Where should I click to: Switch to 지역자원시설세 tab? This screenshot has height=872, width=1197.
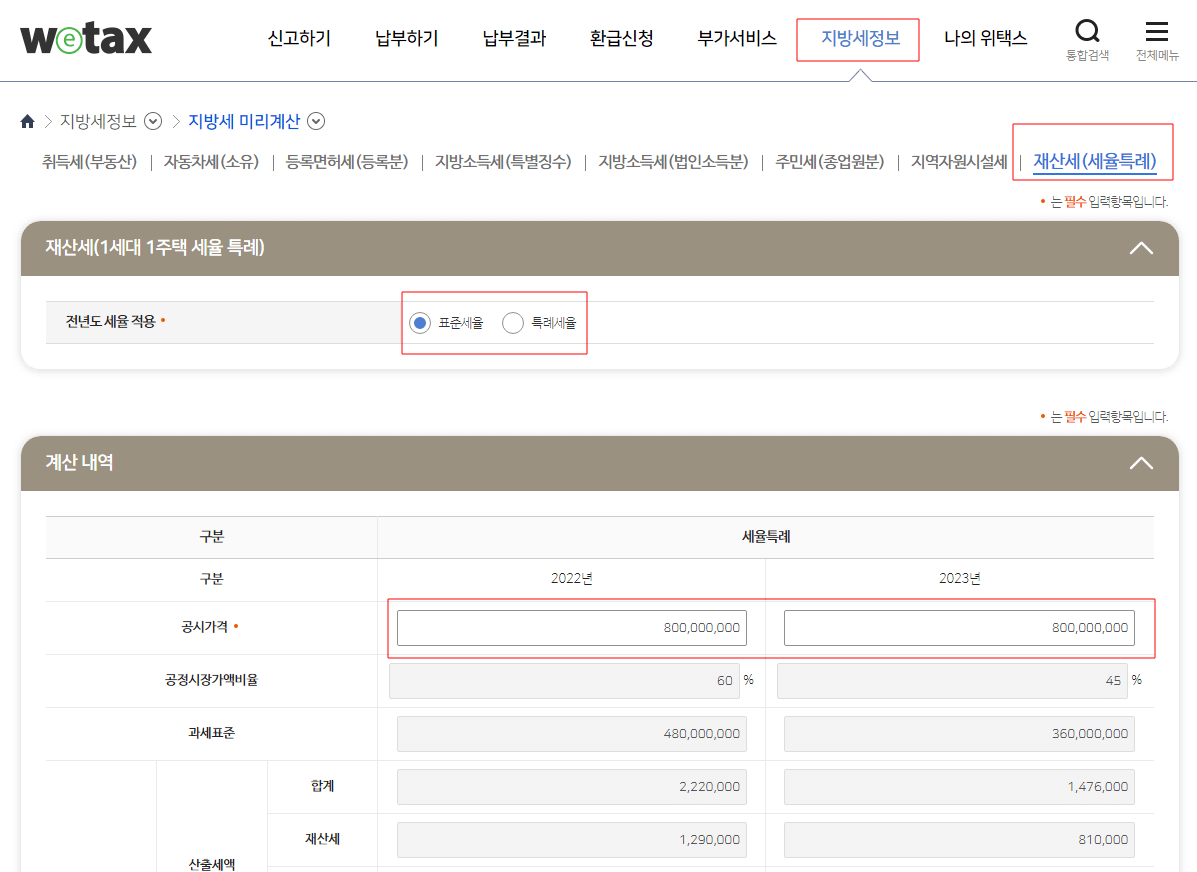tap(959, 162)
